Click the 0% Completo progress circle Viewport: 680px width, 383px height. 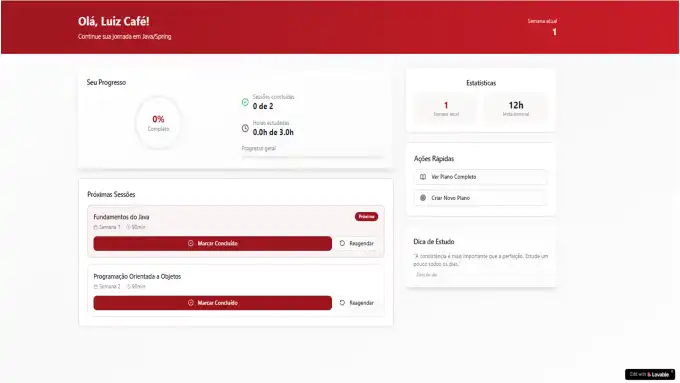pos(158,123)
